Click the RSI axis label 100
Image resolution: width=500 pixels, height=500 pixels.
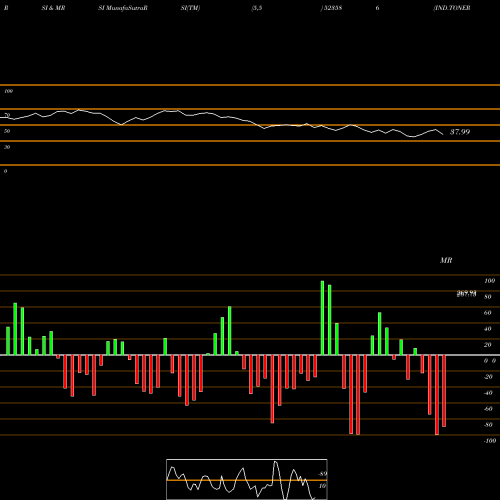point(8,91)
